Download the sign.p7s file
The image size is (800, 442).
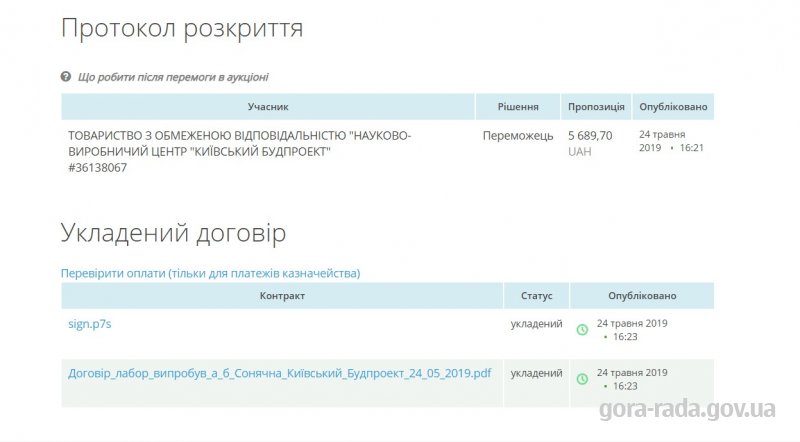(90, 324)
